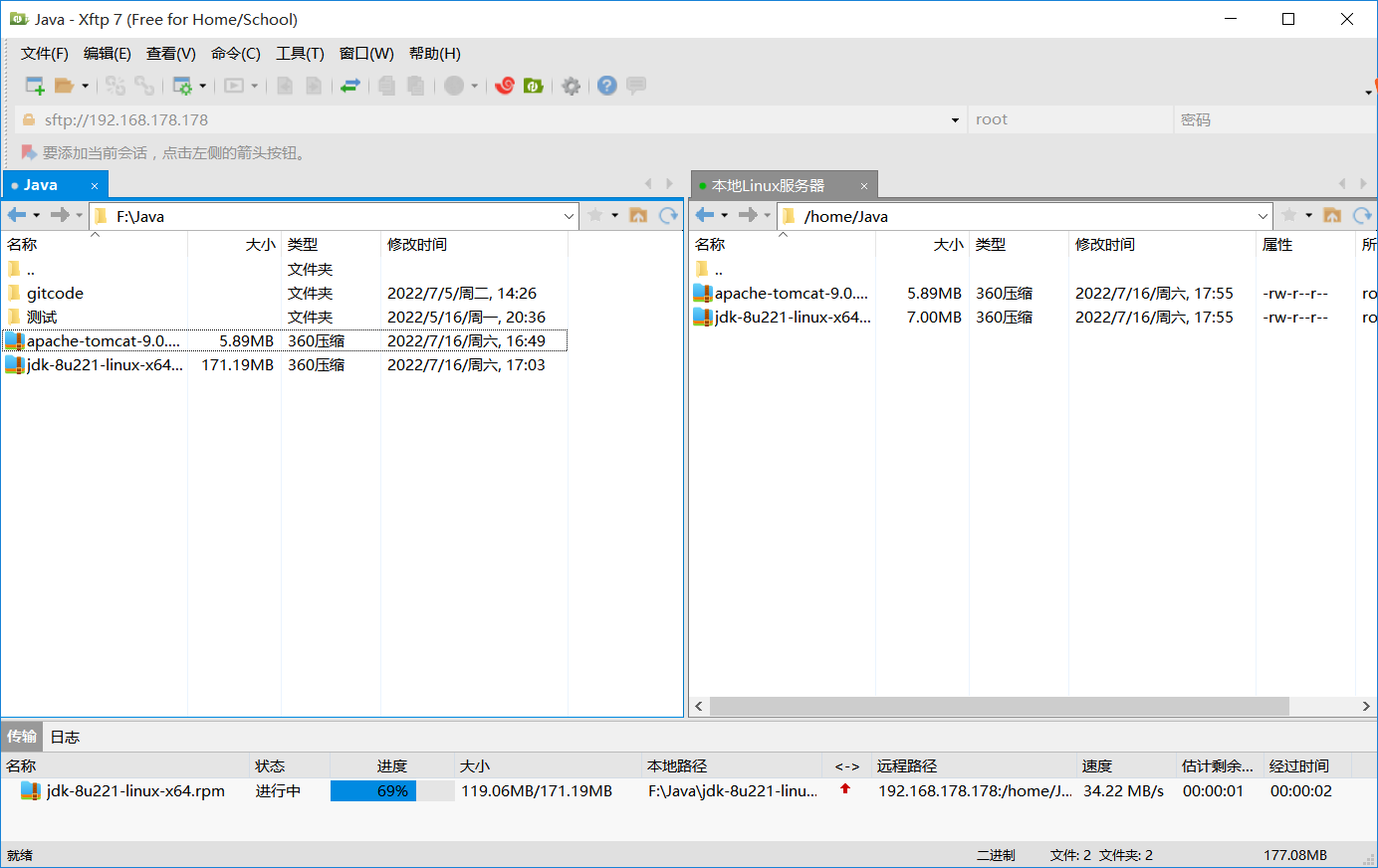Select the 测试 folder in local panel
Viewport: 1378px width, 868px height.
(x=42, y=318)
